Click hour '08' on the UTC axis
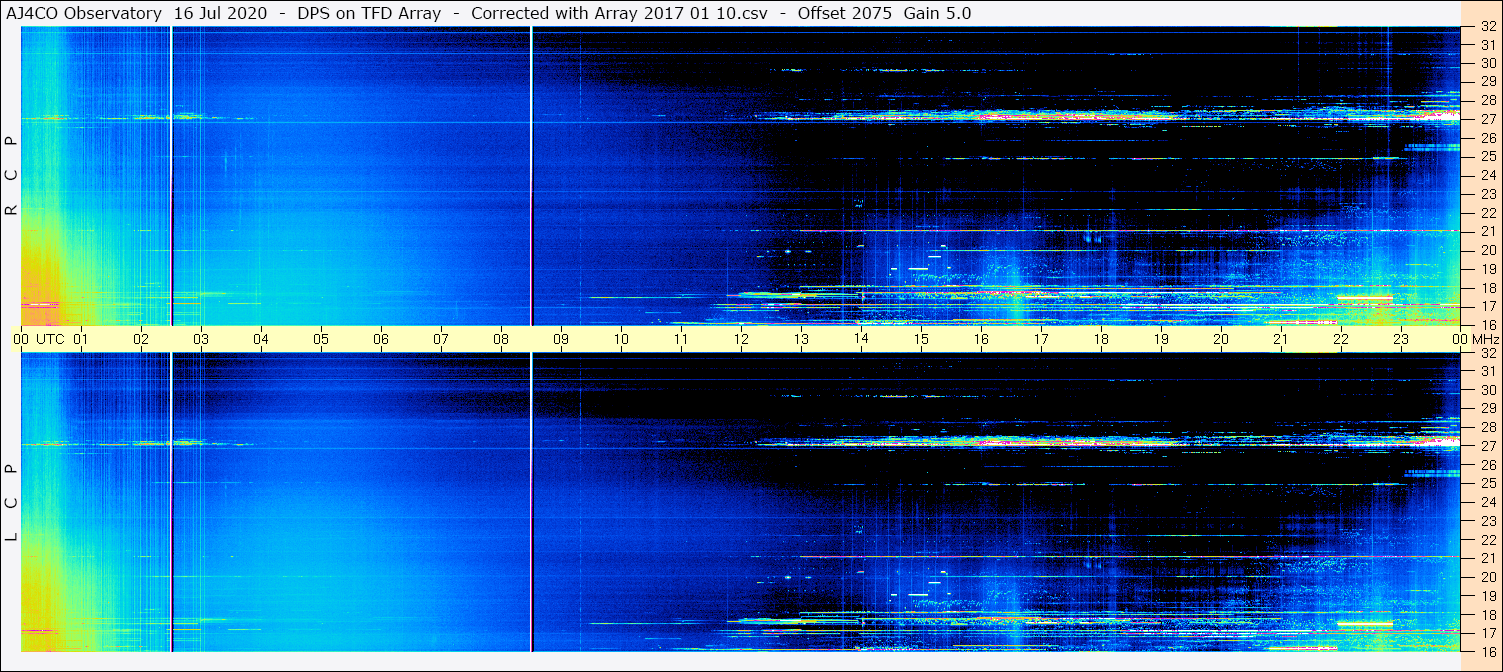This screenshot has width=1503, height=672. click(501, 339)
